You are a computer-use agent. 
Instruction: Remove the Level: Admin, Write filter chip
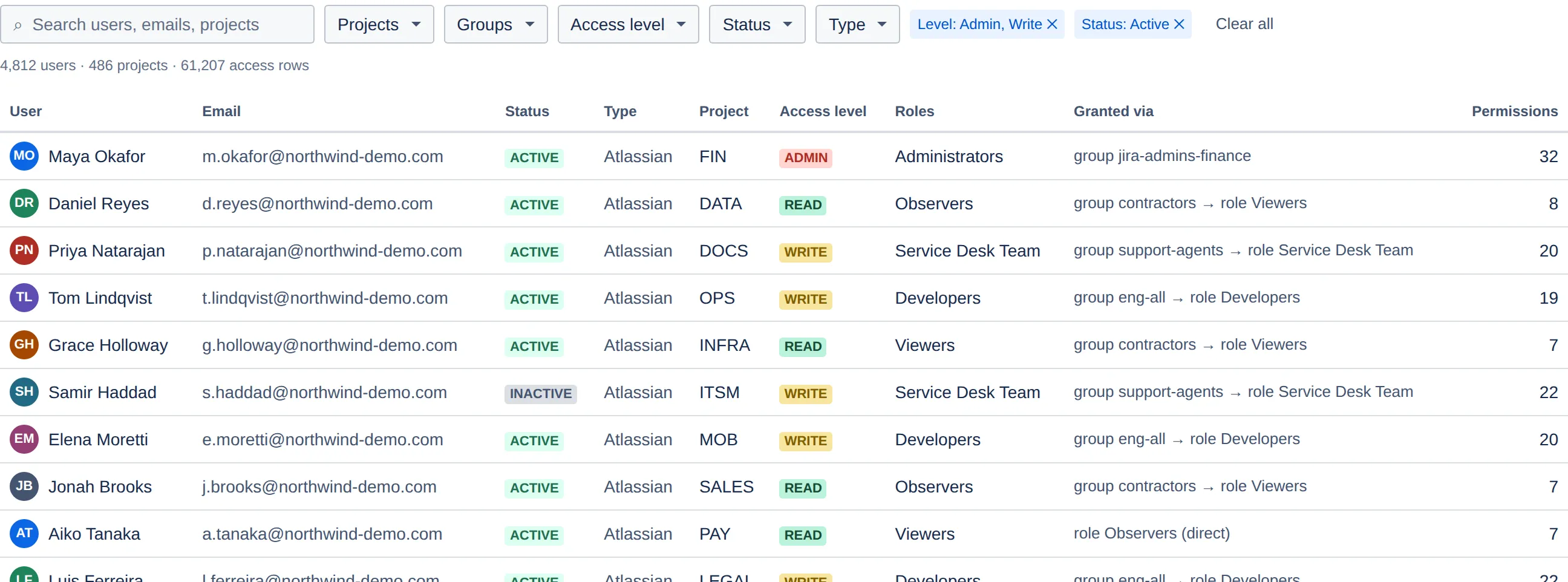1052,24
